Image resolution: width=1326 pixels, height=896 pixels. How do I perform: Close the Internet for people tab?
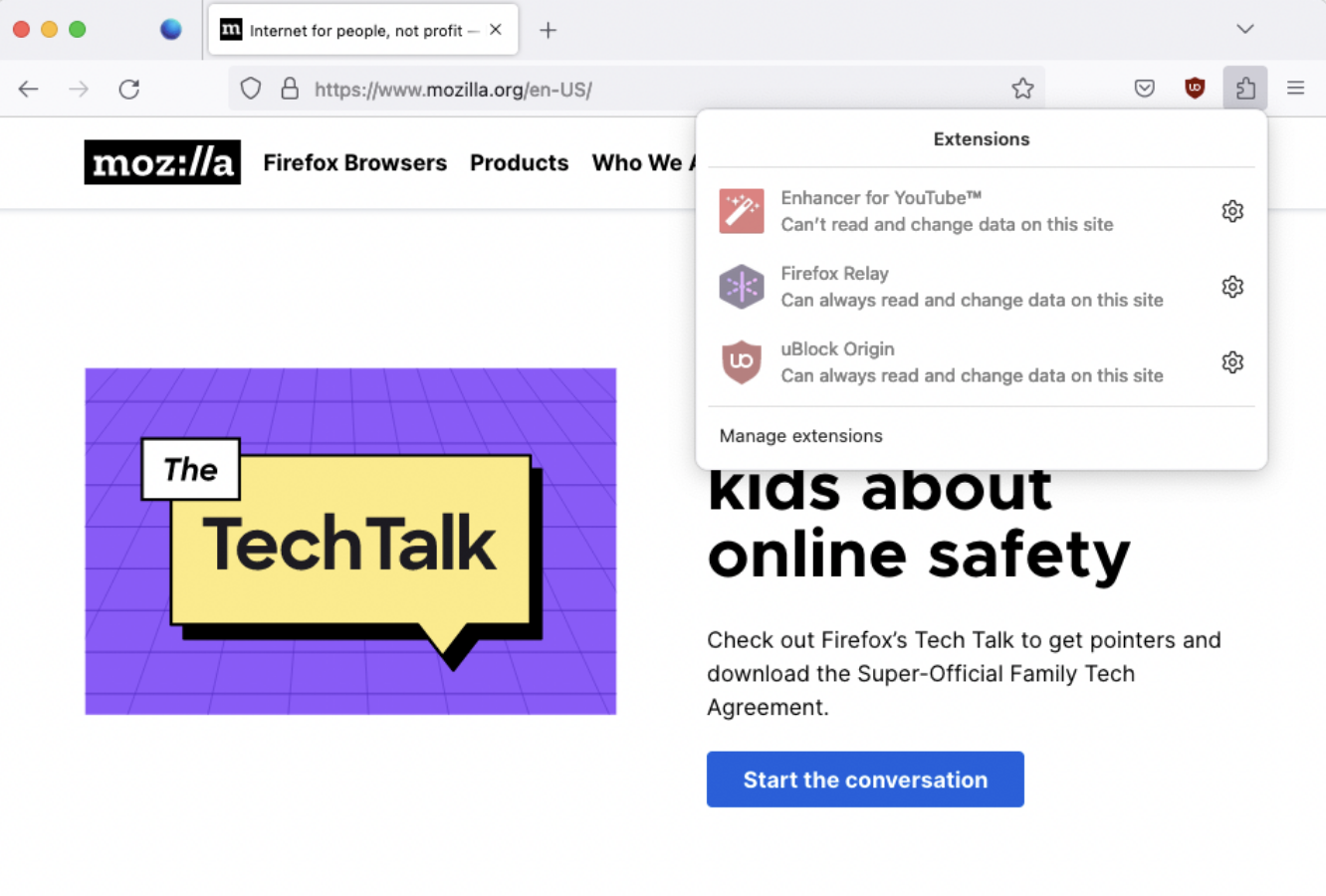(x=495, y=30)
